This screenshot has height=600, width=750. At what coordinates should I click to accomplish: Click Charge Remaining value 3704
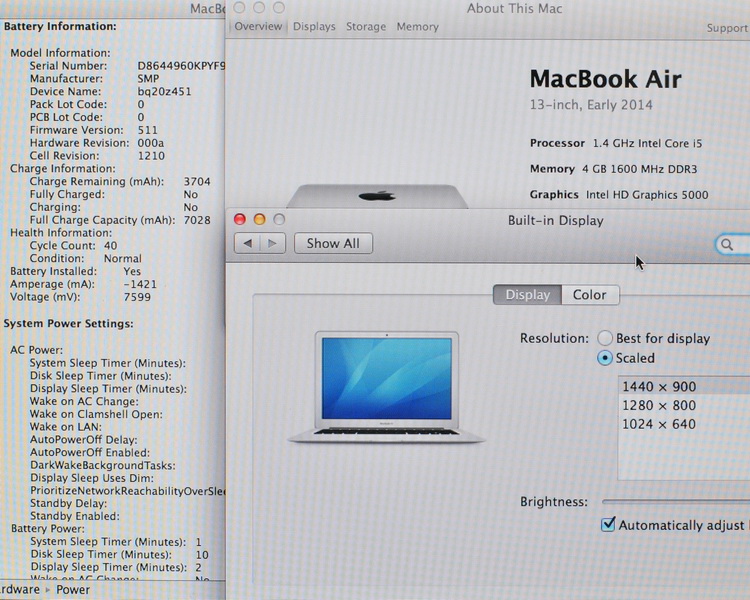(x=197, y=182)
